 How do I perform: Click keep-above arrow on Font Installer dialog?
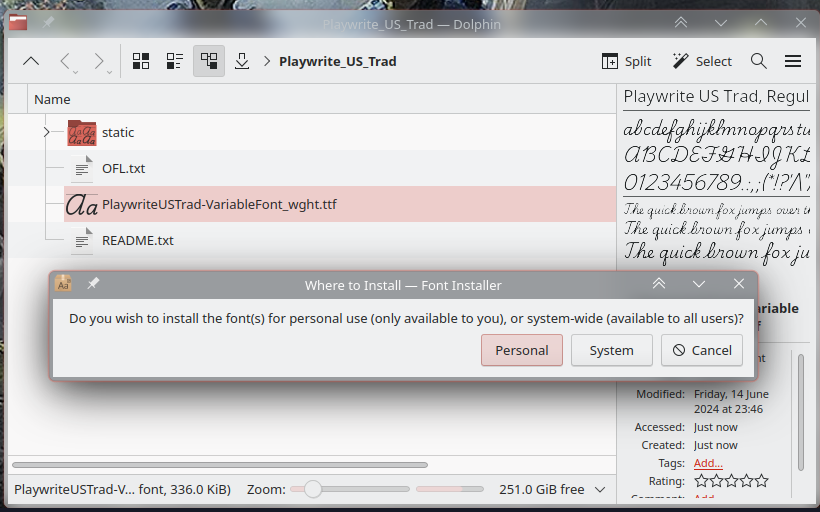659,284
